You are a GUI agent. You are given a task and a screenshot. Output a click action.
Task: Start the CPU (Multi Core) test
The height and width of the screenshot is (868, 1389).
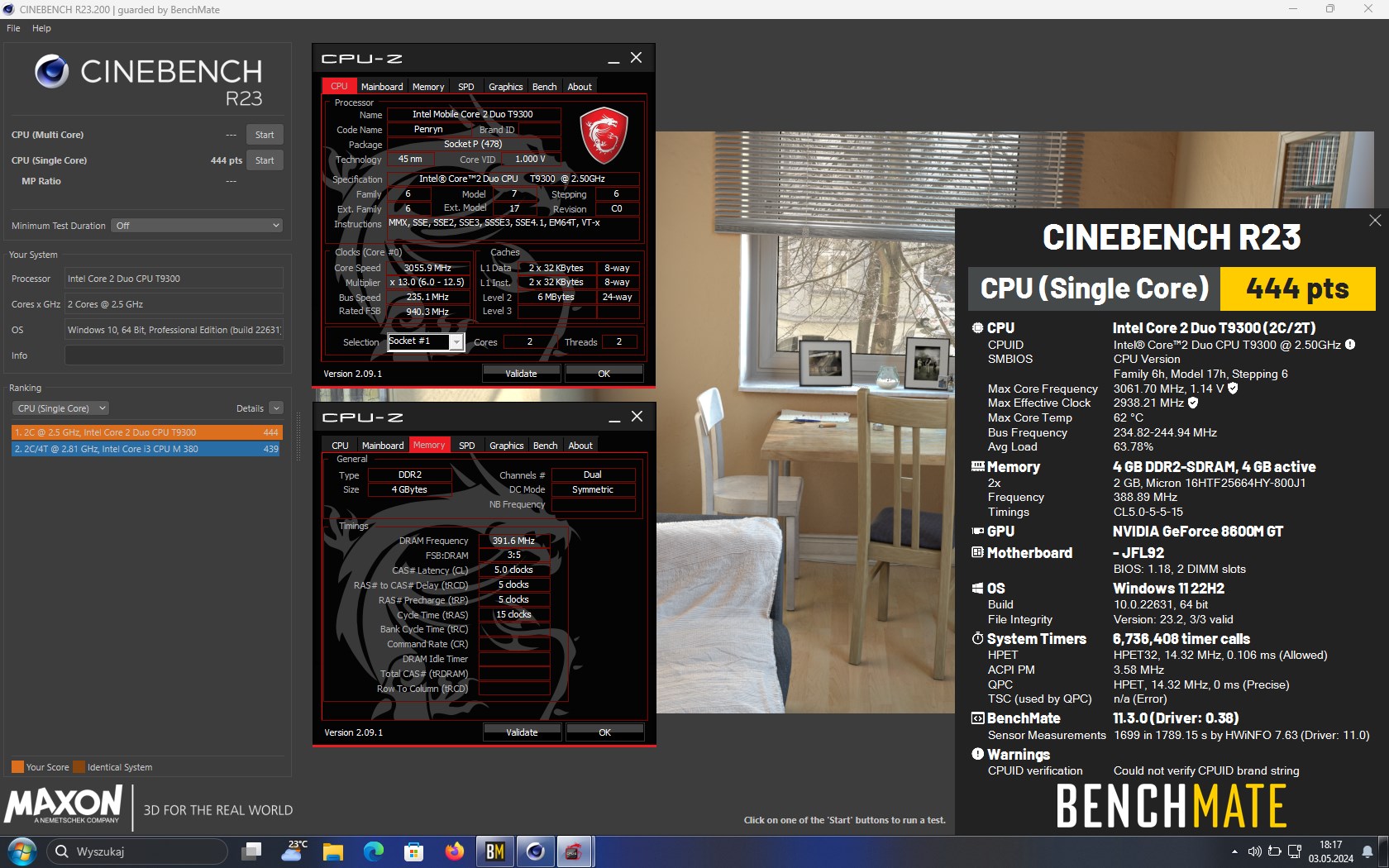265,135
